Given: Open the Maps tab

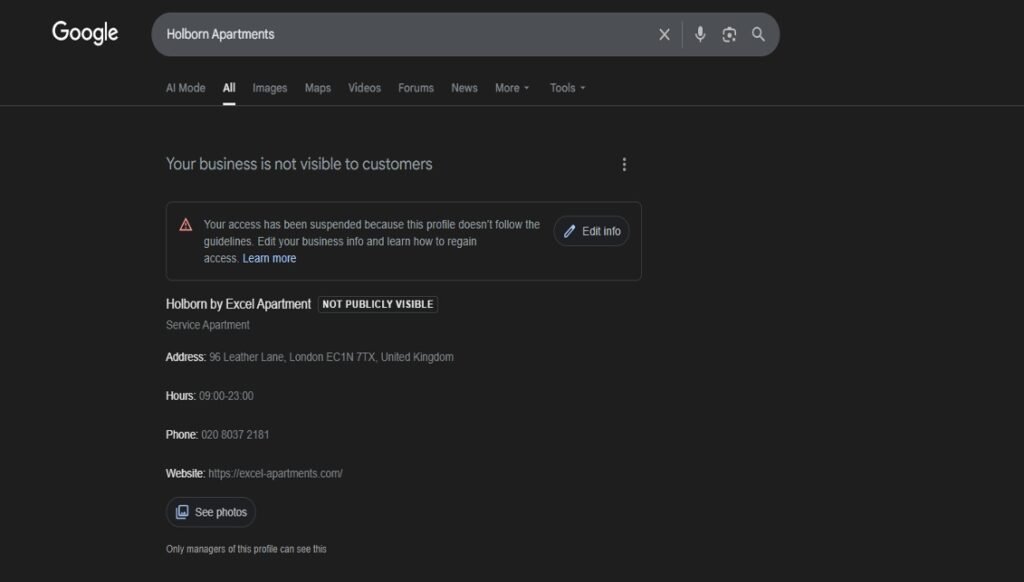Looking at the screenshot, I should pos(317,88).
